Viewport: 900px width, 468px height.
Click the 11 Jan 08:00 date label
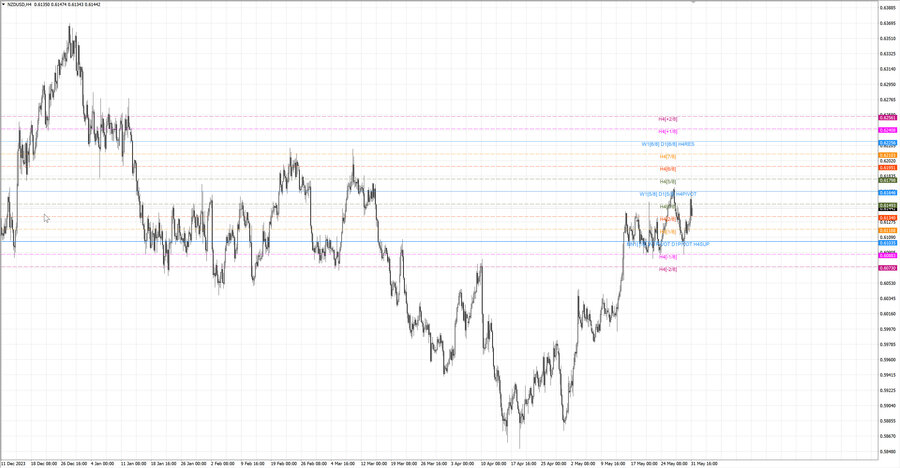pos(133,463)
